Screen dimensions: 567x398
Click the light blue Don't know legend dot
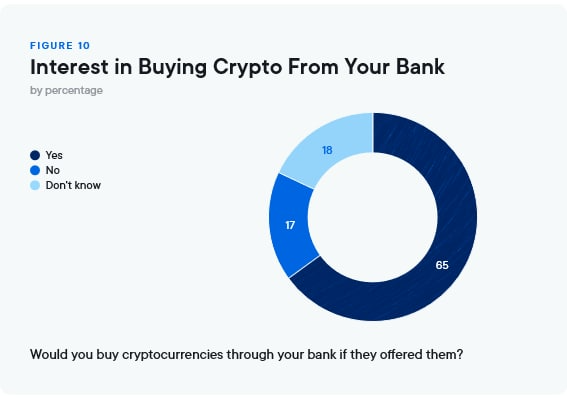click(x=35, y=185)
